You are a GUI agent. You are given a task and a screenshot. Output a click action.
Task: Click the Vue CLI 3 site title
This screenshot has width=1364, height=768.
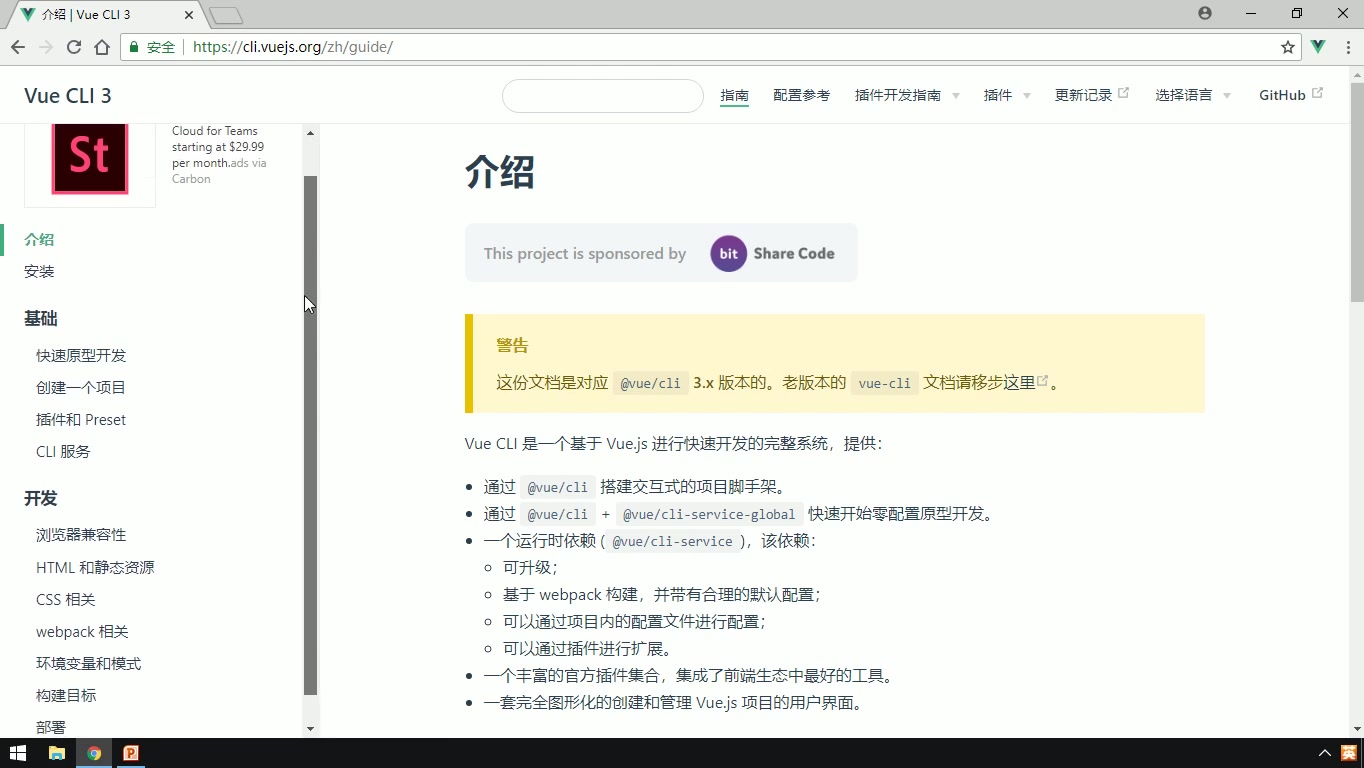click(x=68, y=96)
